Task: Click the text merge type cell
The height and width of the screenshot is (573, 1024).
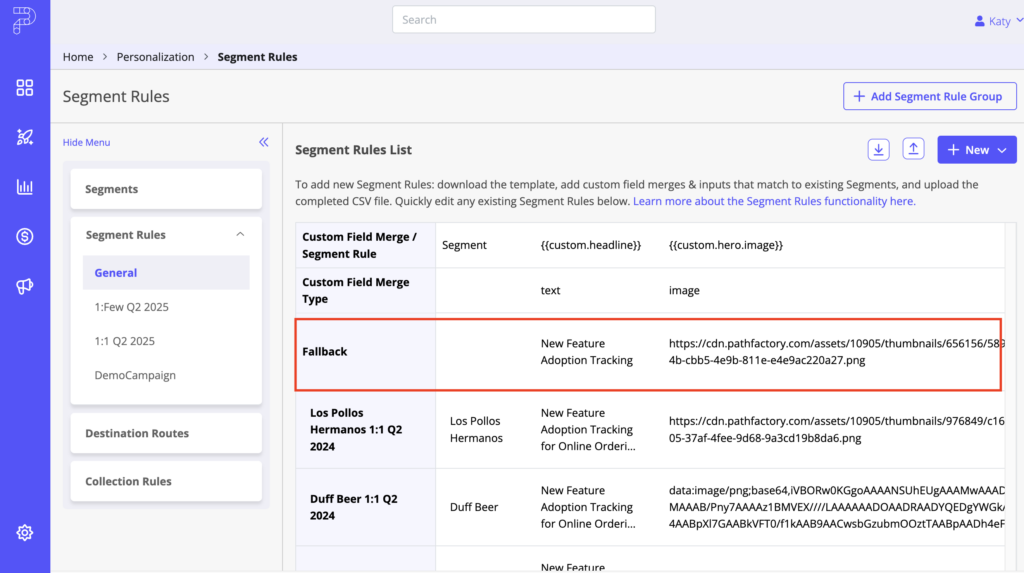Action: tap(550, 290)
